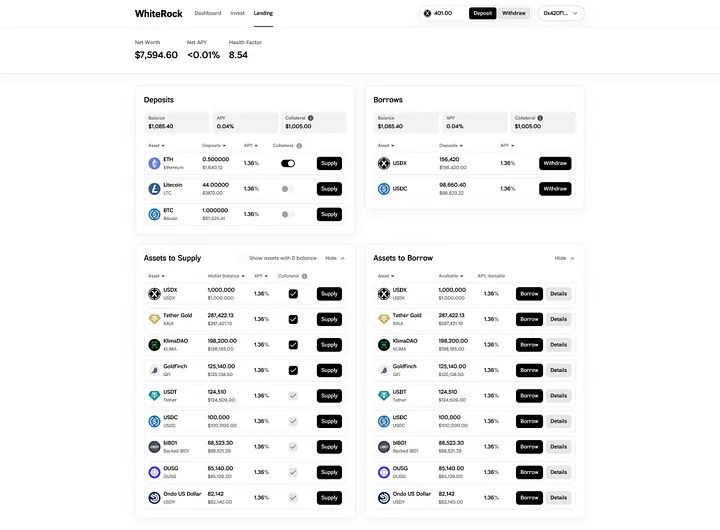Sort by Wallet Balance column in Assets to Supply

[225, 276]
